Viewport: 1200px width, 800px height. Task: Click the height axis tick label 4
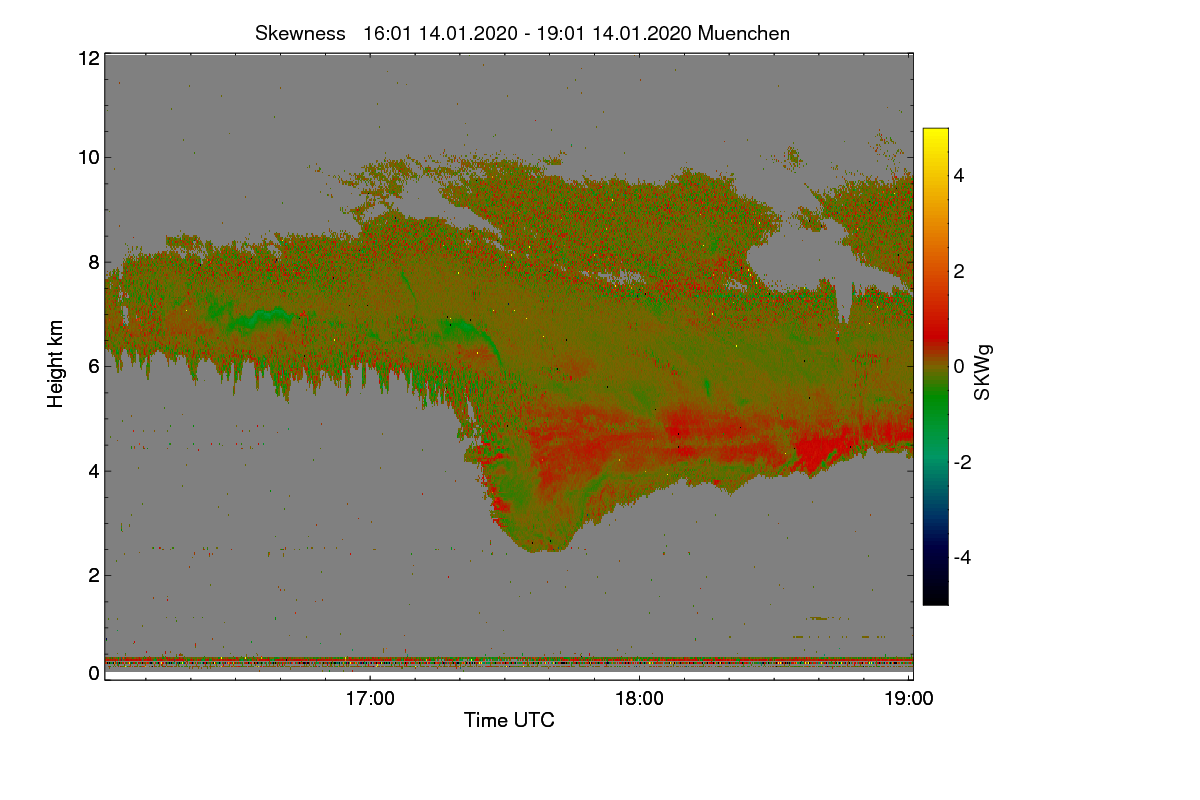click(94, 470)
